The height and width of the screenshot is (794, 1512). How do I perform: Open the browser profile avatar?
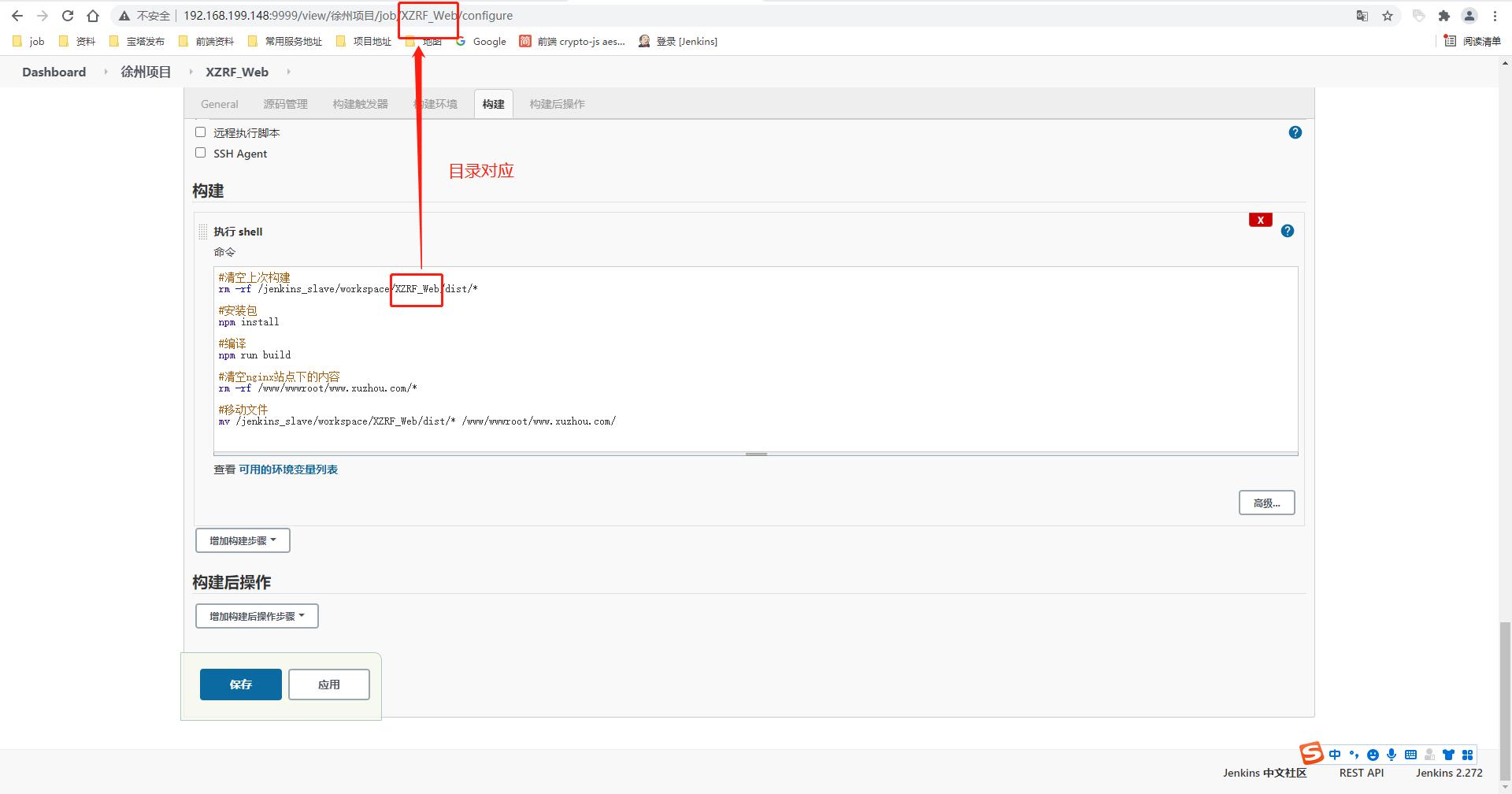coord(1469,16)
